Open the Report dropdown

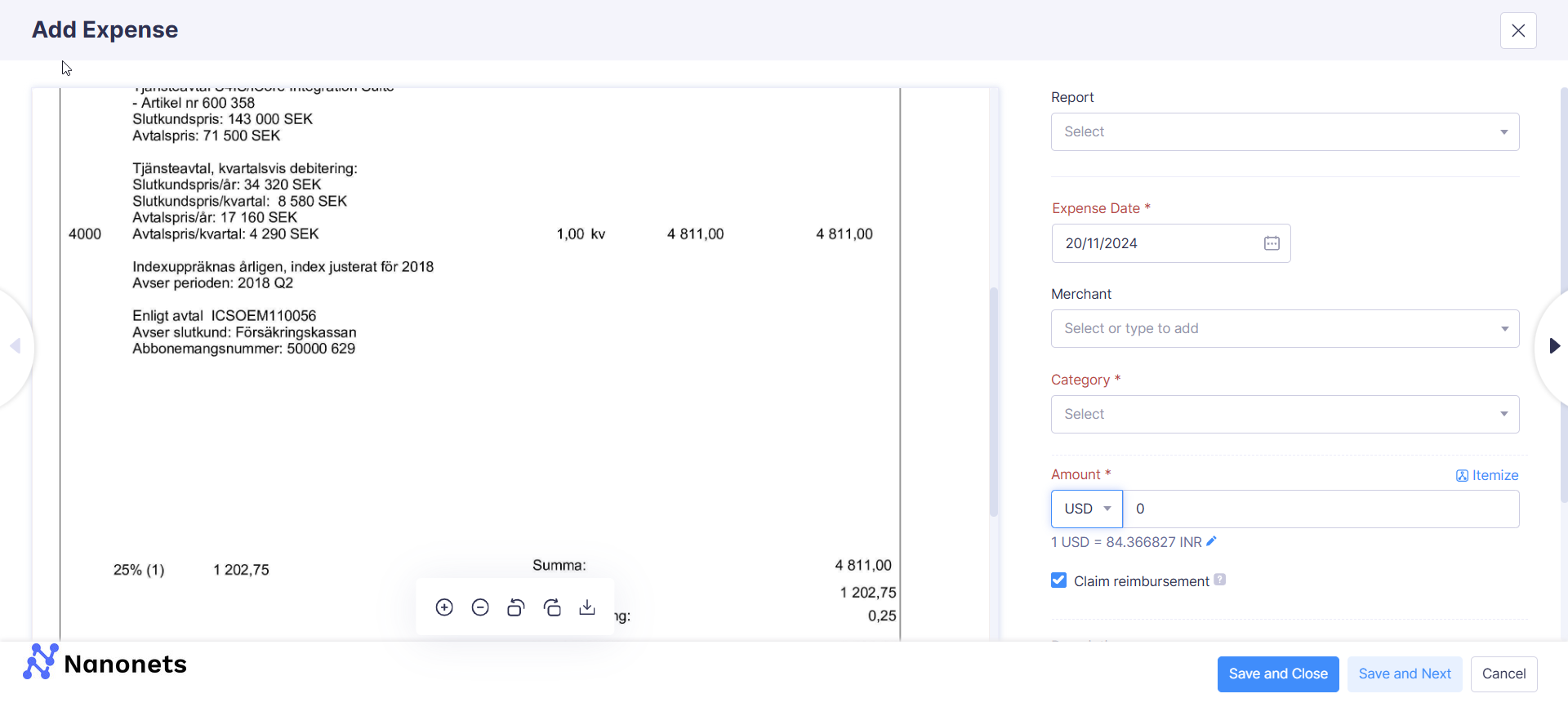pyautogui.click(x=1285, y=132)
